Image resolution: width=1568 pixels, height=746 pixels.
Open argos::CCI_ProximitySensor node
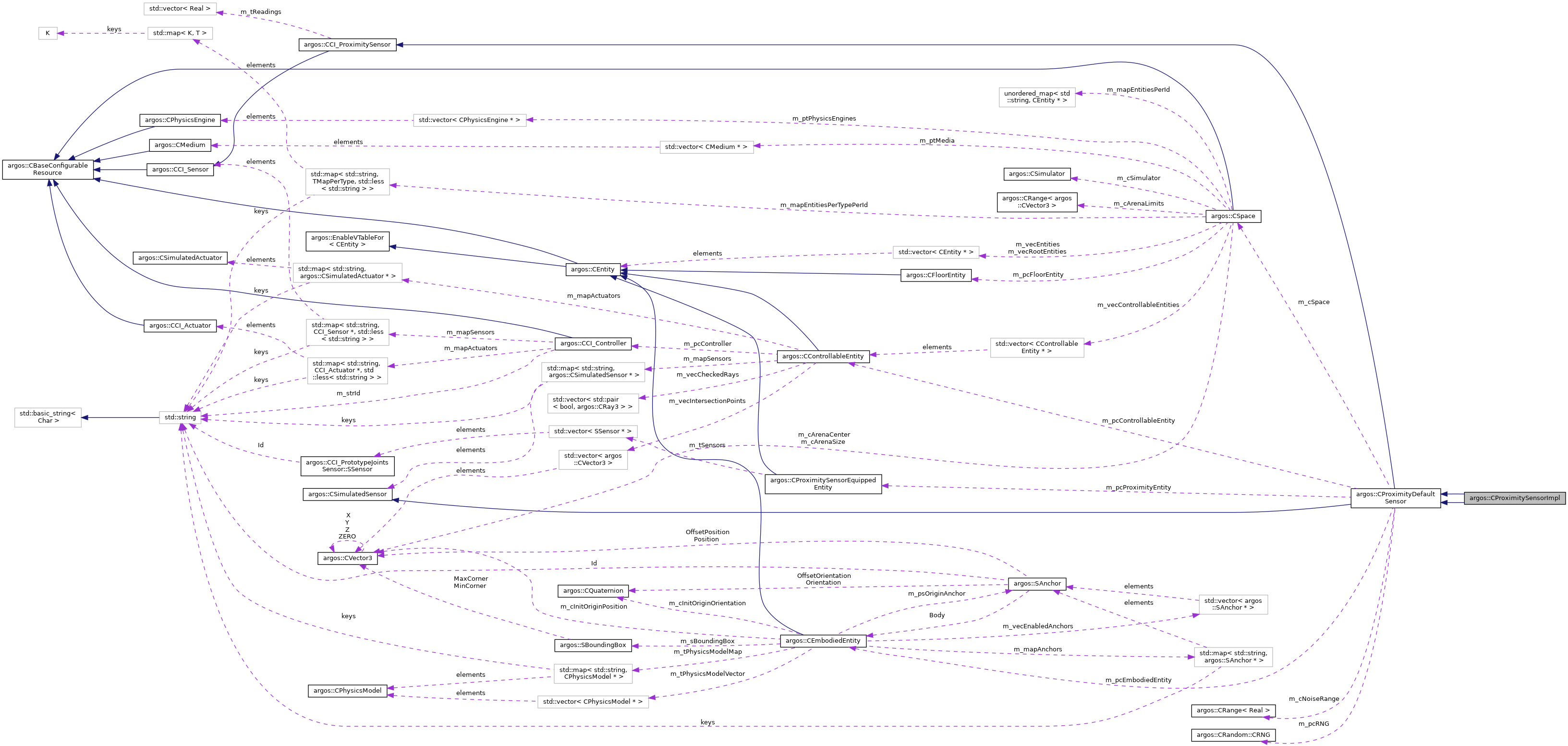coord(347,45)
